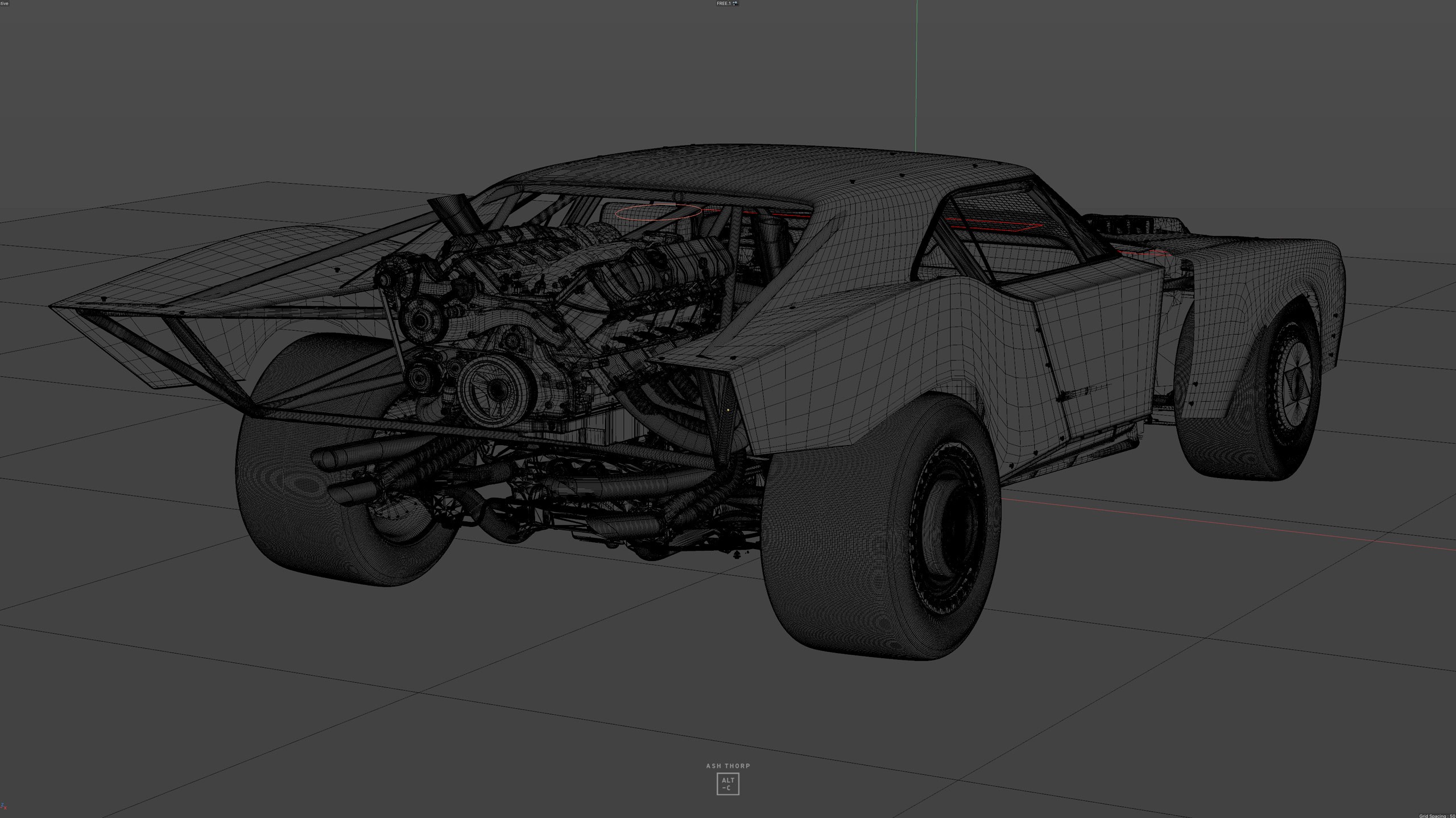Click the camera icon beside FREE.1
The image size is (1456, 818).
(735, 3)
